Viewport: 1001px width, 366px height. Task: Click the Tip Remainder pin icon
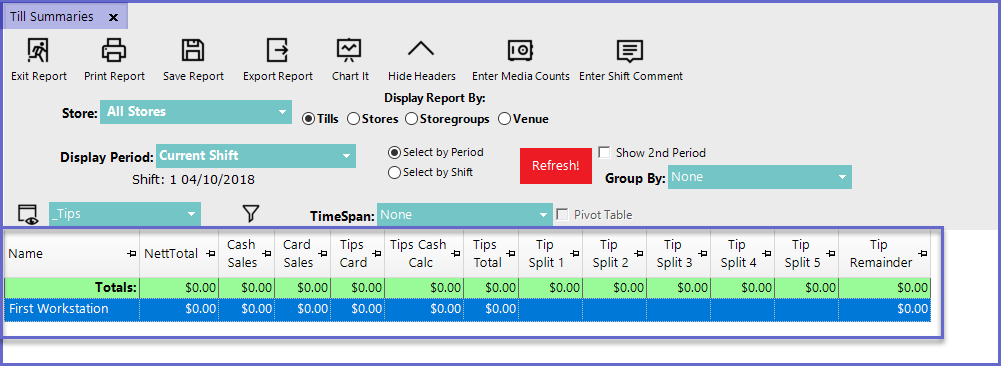(x=922, y=254)
